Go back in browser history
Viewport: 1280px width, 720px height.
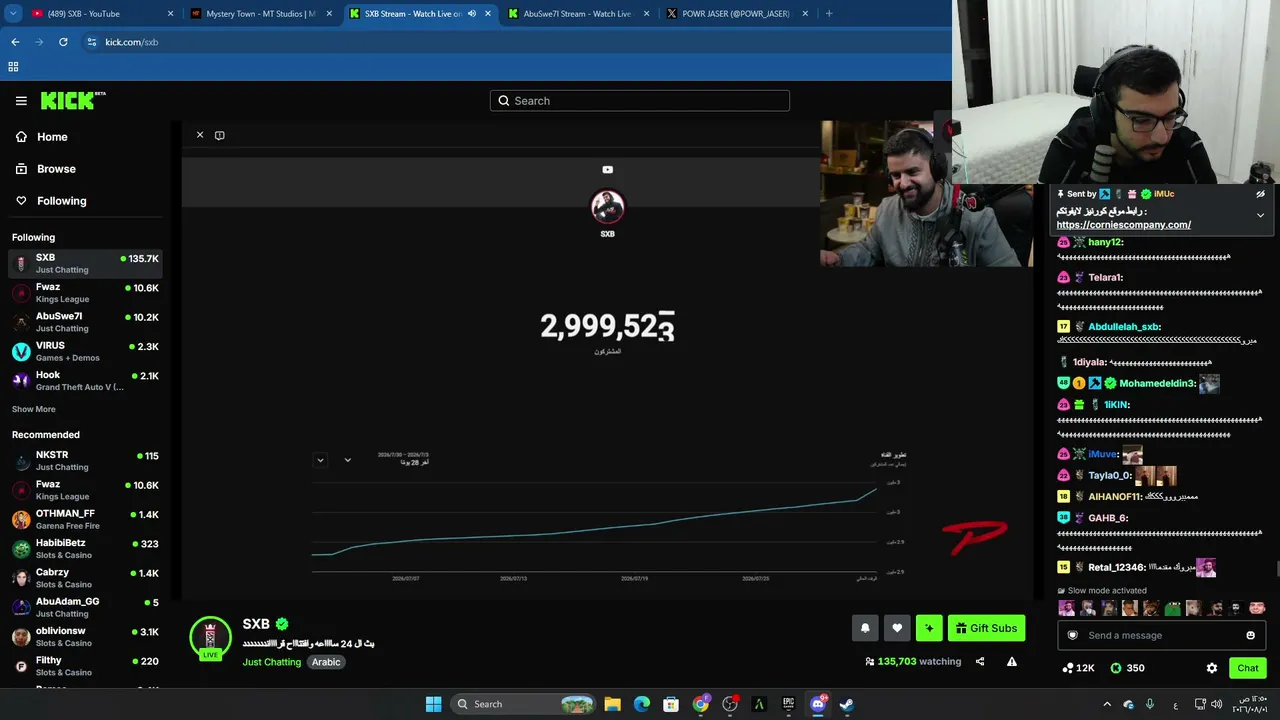point(15,42)
